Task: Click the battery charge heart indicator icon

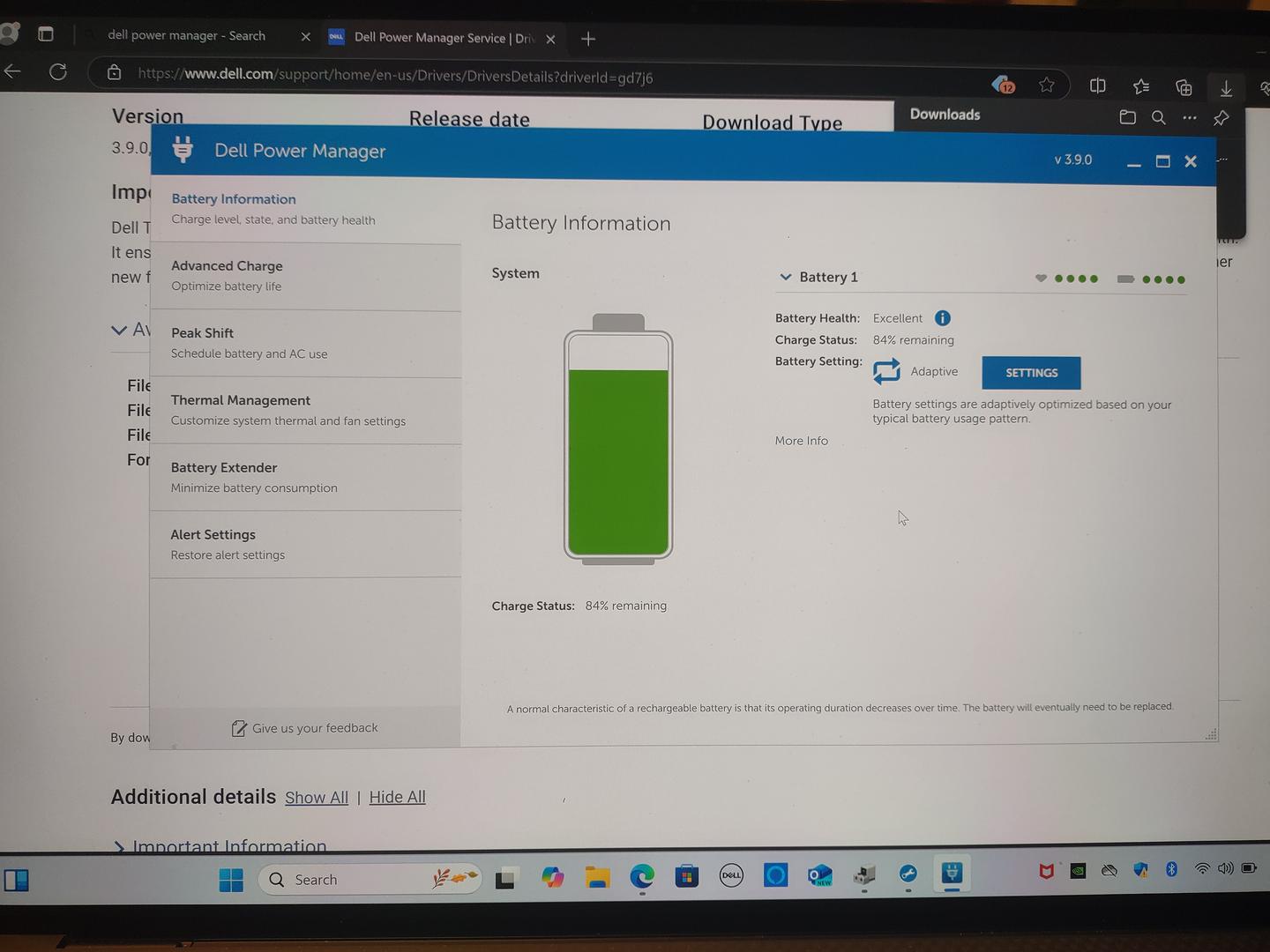Action: tap(1041, 279)
